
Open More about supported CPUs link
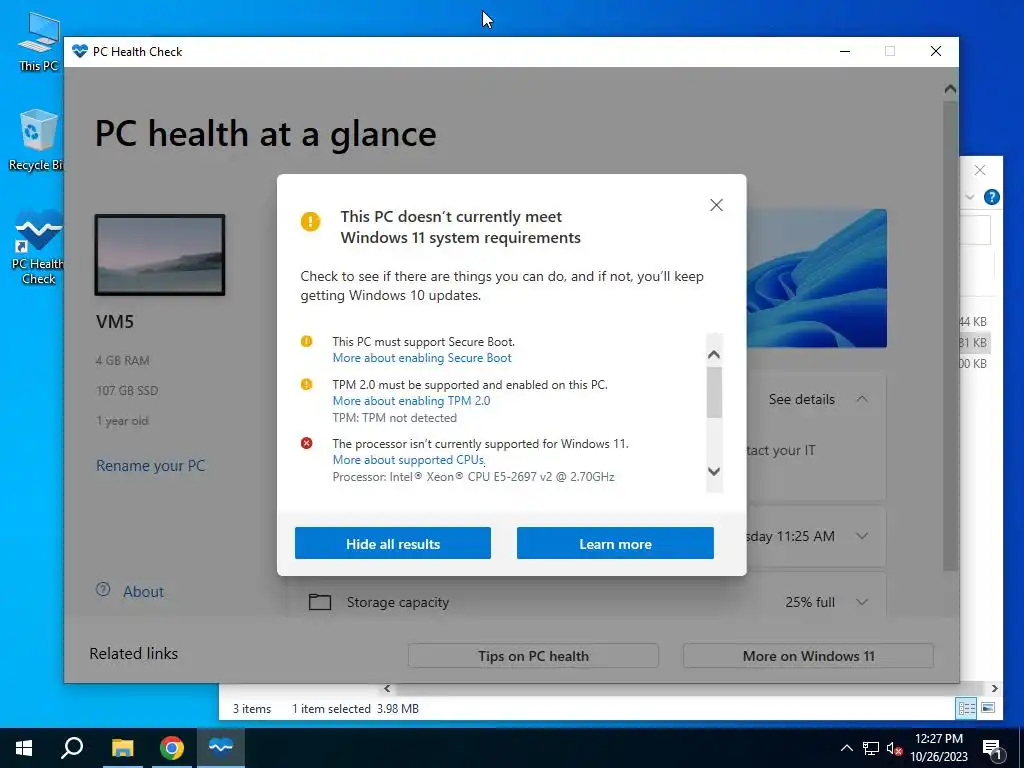[x=409, y=460]
